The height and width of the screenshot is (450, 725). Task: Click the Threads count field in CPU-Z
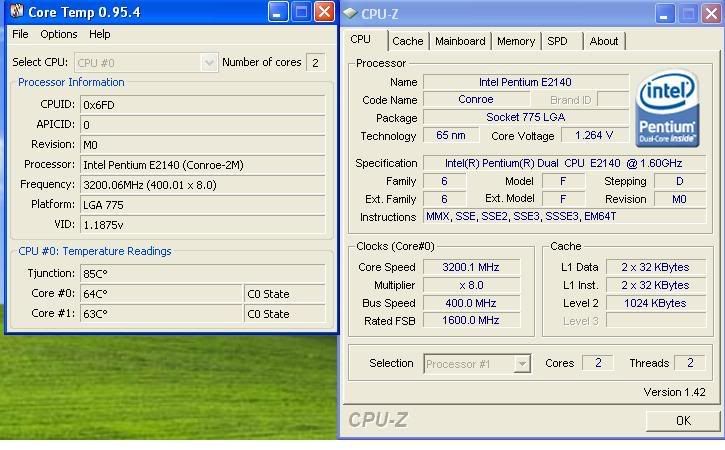point(690,363)
